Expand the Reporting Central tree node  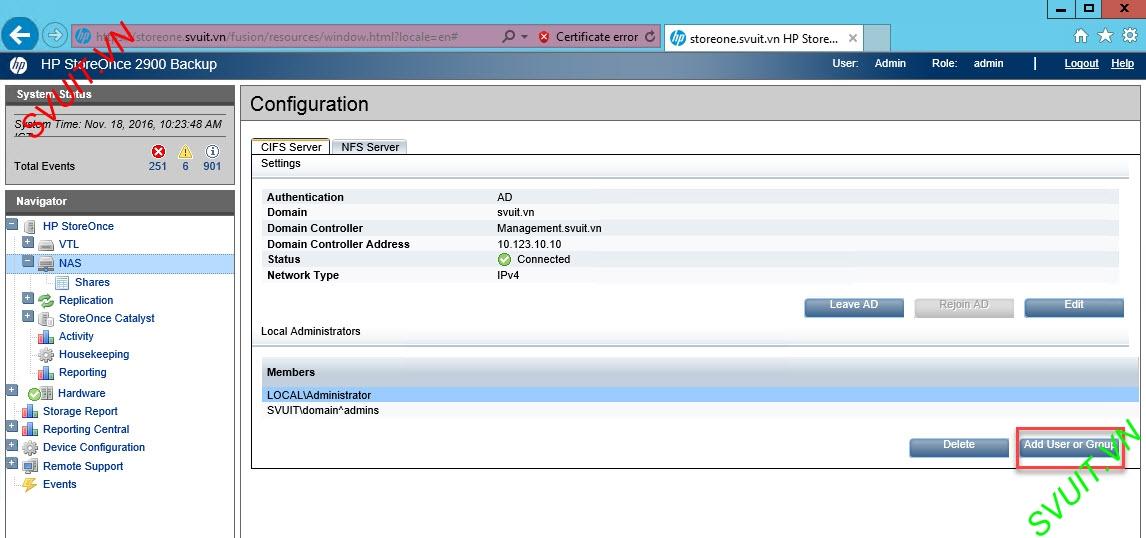click(12, 426)
